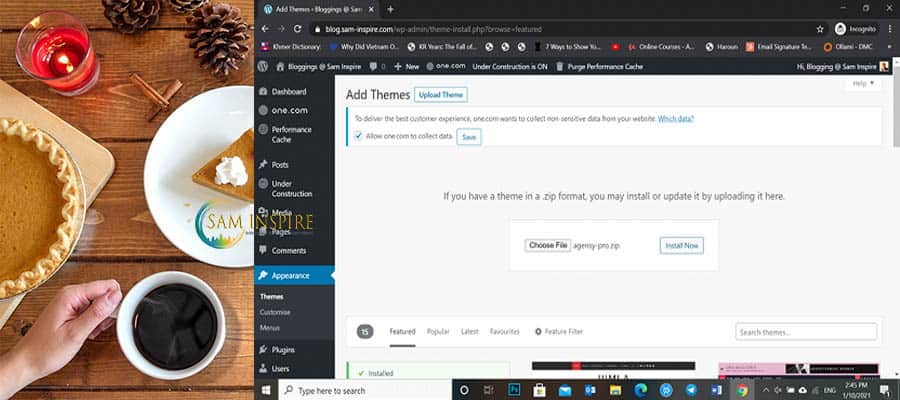Viewport: 900px width, 400px height.
Task: Click the Choose File button
Action: 548,245
